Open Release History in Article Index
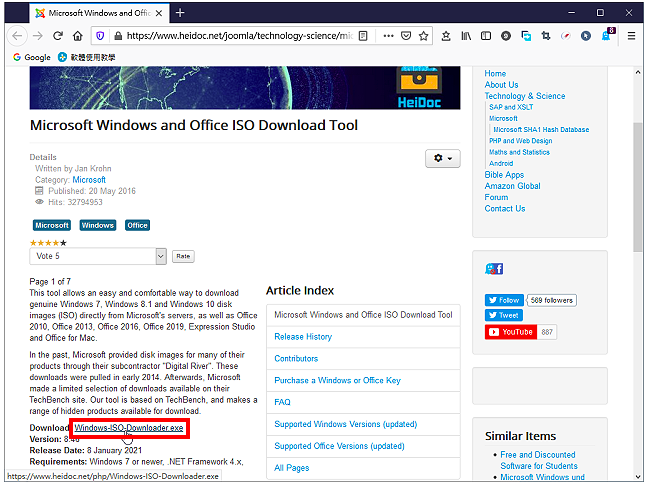 click(x=303, y=337)
